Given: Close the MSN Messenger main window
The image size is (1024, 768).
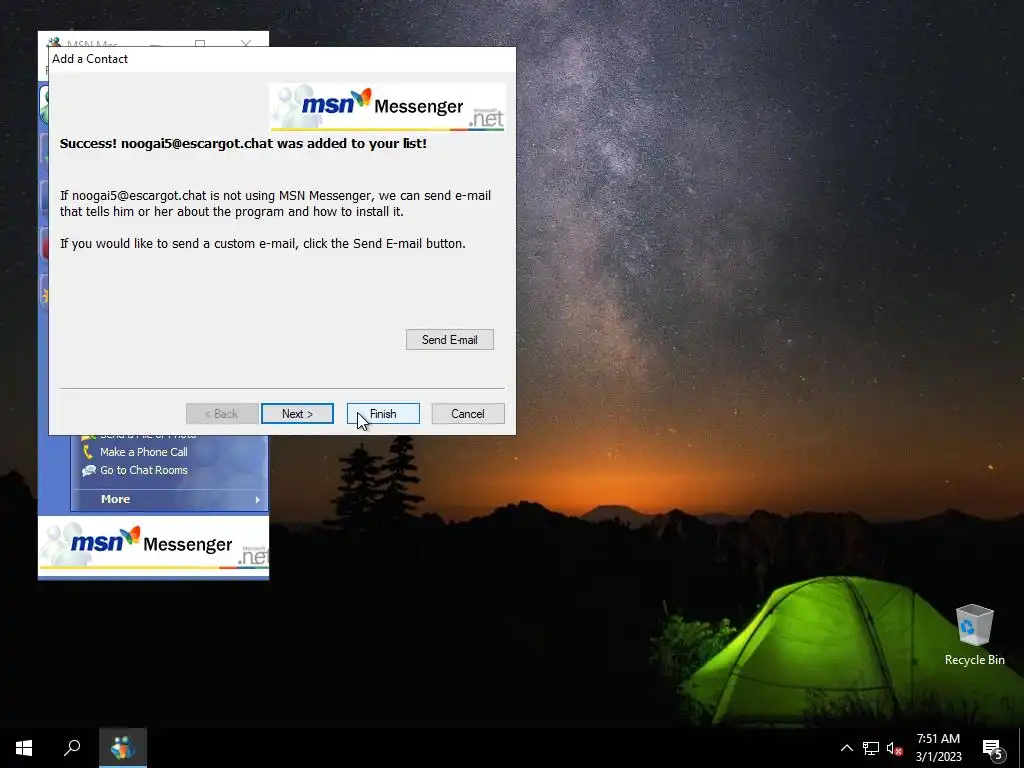Looking at the screenshot, I should click(x=246, y=43).
